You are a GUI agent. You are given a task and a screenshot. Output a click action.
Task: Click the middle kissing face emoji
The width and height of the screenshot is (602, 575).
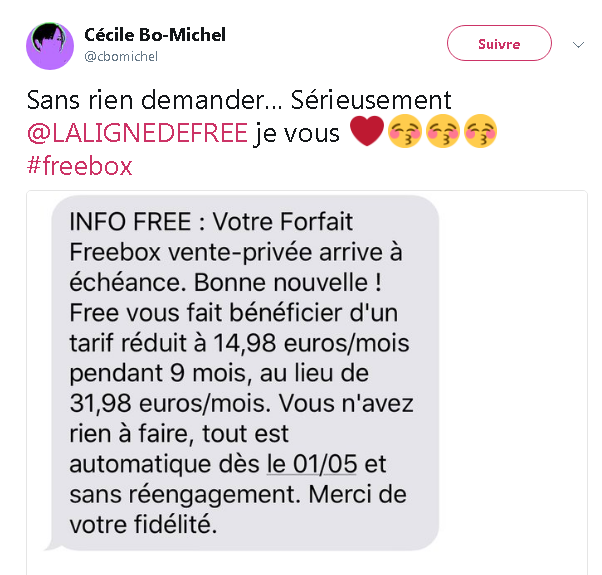(442, 132)
